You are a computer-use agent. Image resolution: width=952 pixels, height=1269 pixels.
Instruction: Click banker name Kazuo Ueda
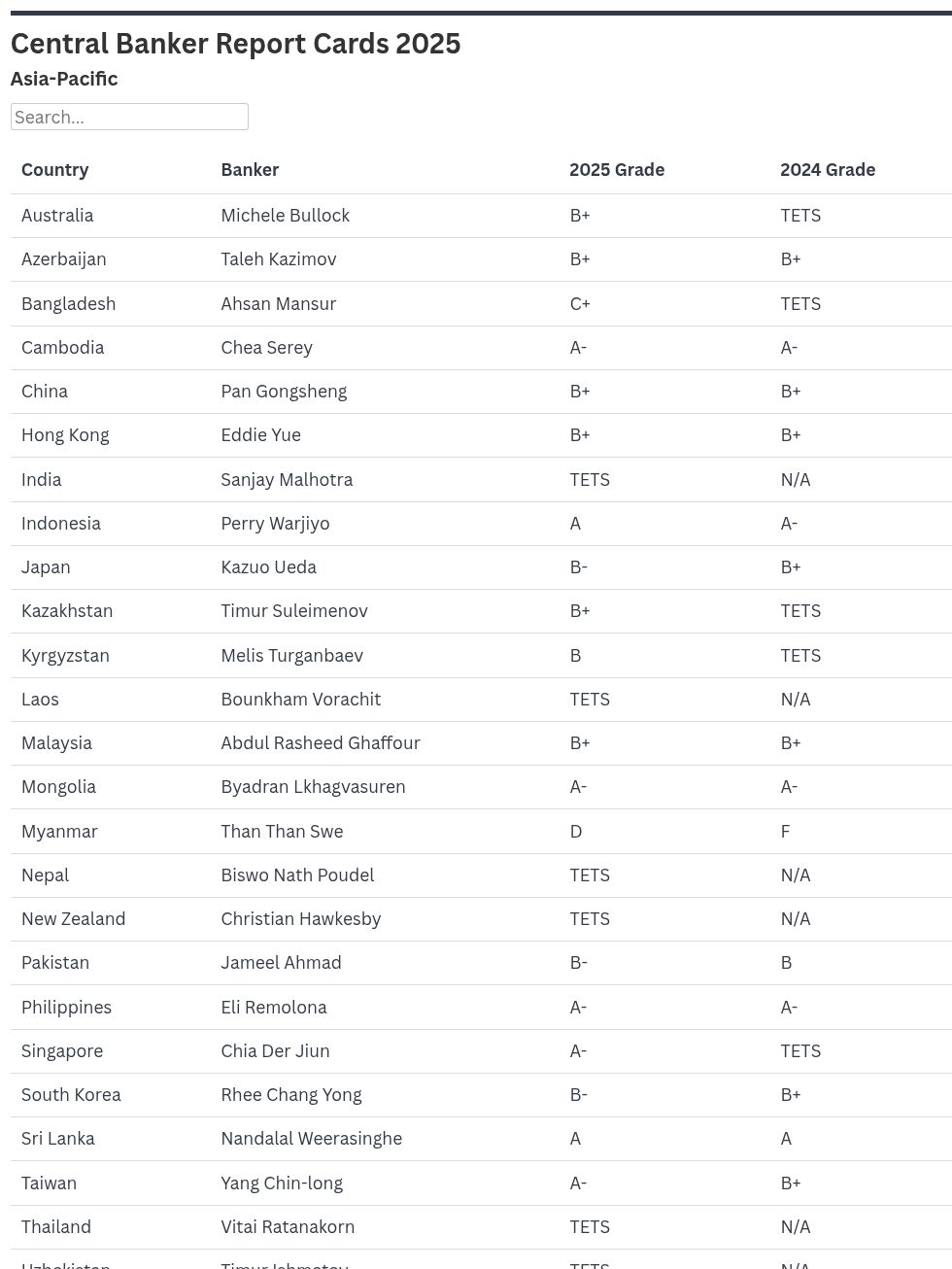pyautogui.click(x=268, y=567)
